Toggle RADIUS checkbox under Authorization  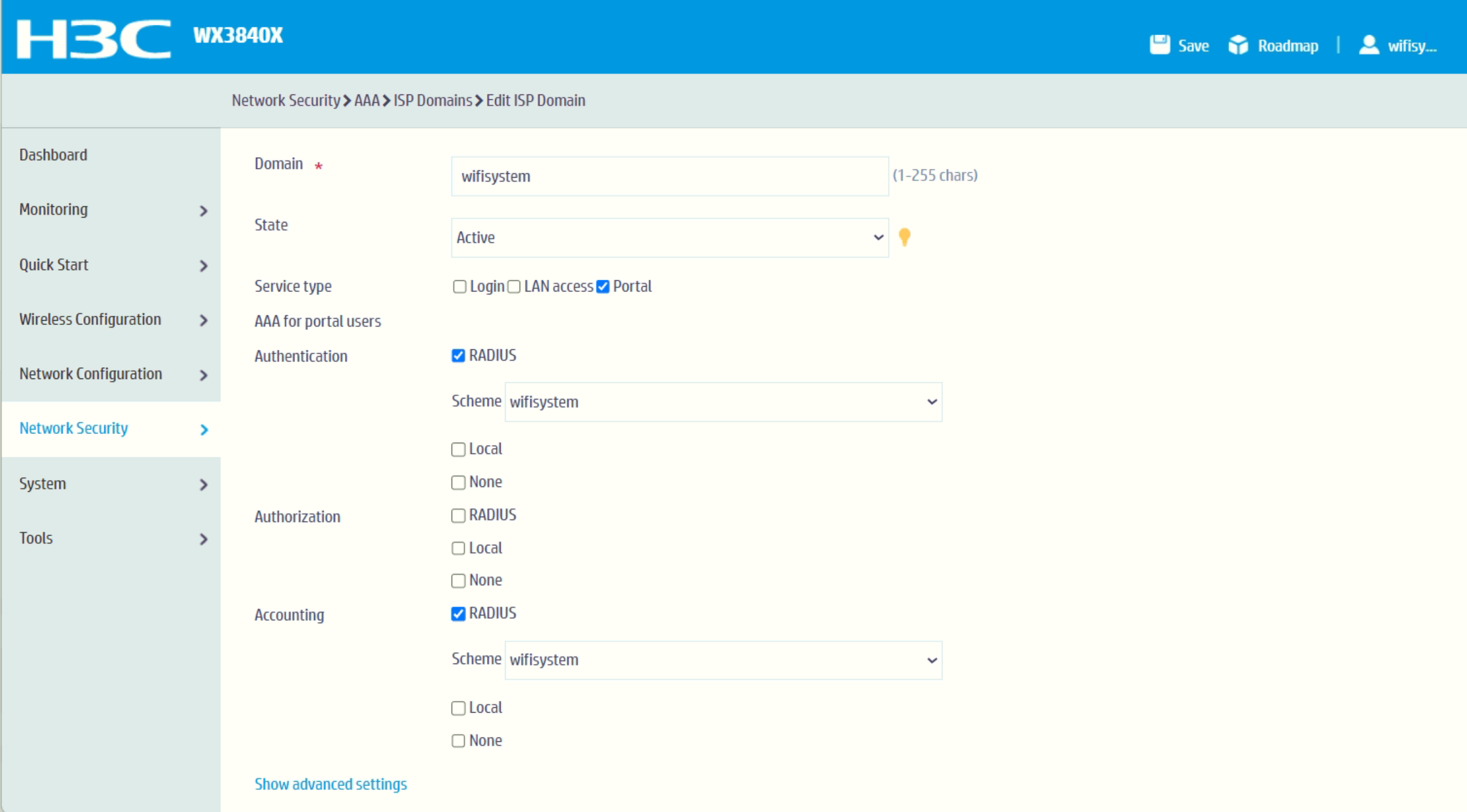click(x=458, y=516)
